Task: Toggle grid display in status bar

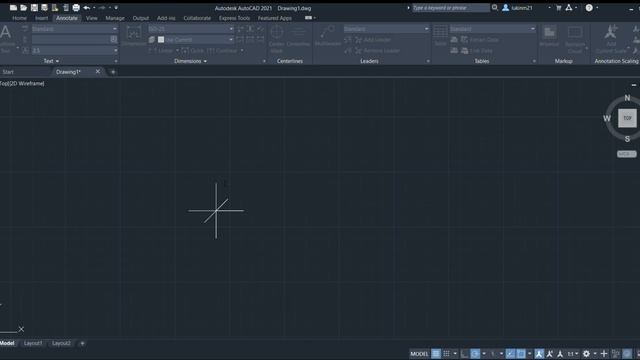Action: 436,354
